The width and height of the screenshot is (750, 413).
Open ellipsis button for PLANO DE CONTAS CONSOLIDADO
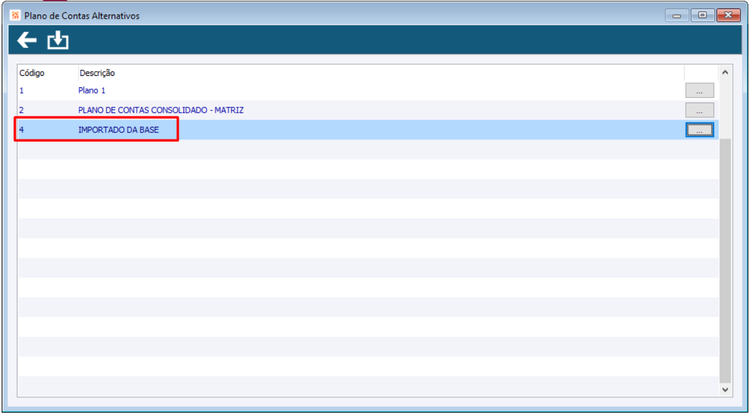tap(699, 110)
